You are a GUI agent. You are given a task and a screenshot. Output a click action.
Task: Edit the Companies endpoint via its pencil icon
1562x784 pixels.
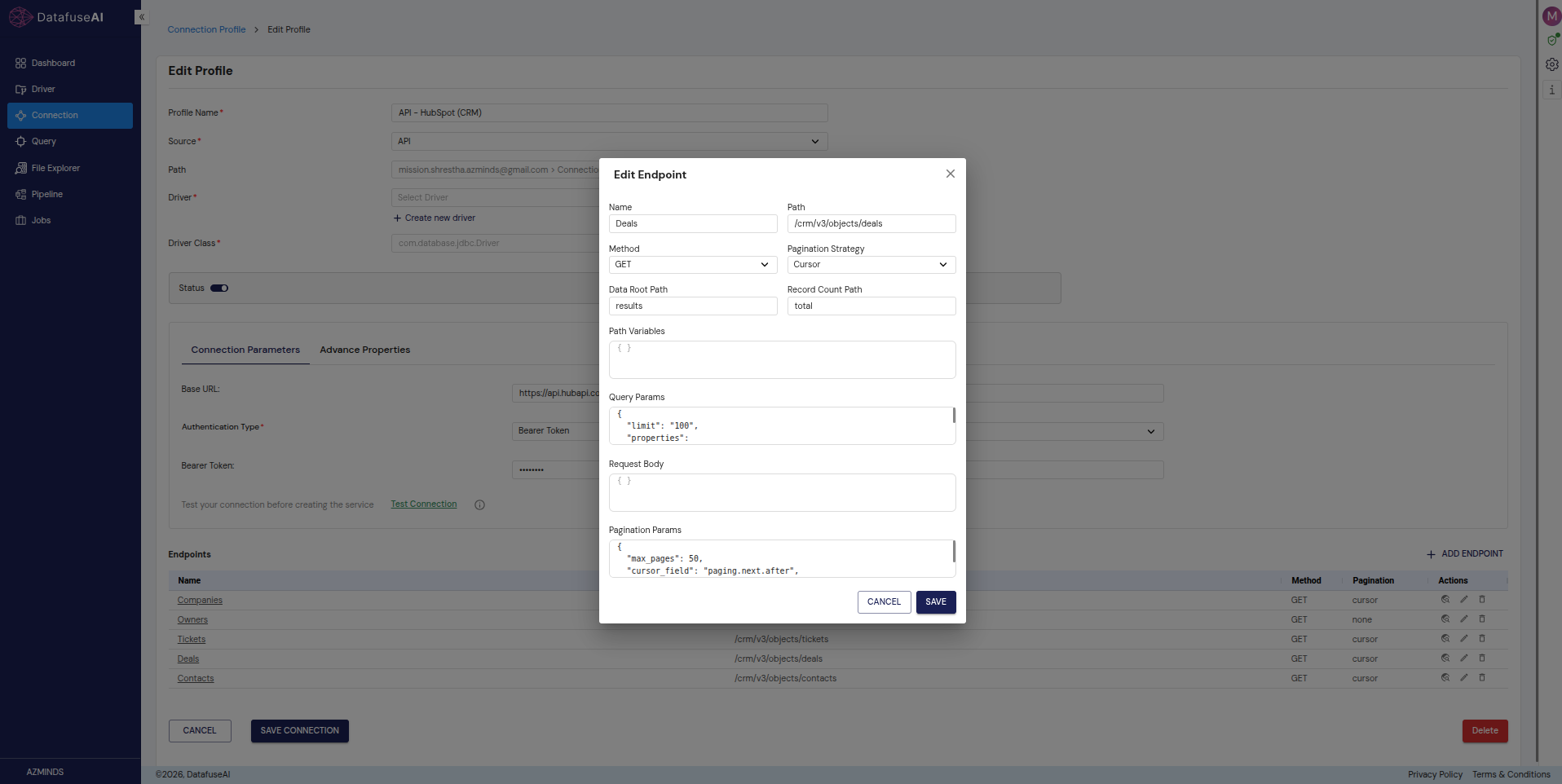coord(1464,600)
